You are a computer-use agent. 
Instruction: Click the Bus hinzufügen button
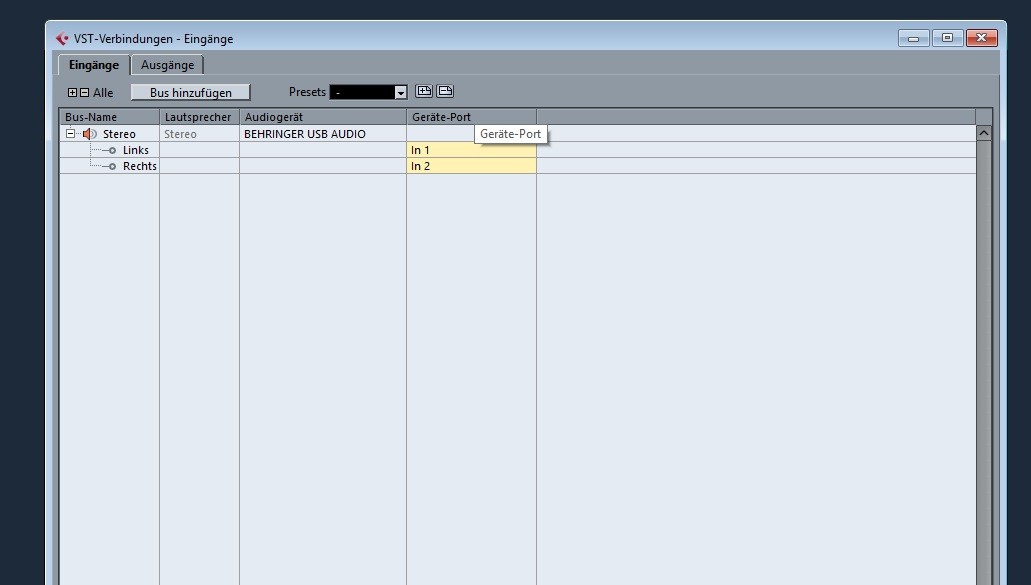(191, 93)
